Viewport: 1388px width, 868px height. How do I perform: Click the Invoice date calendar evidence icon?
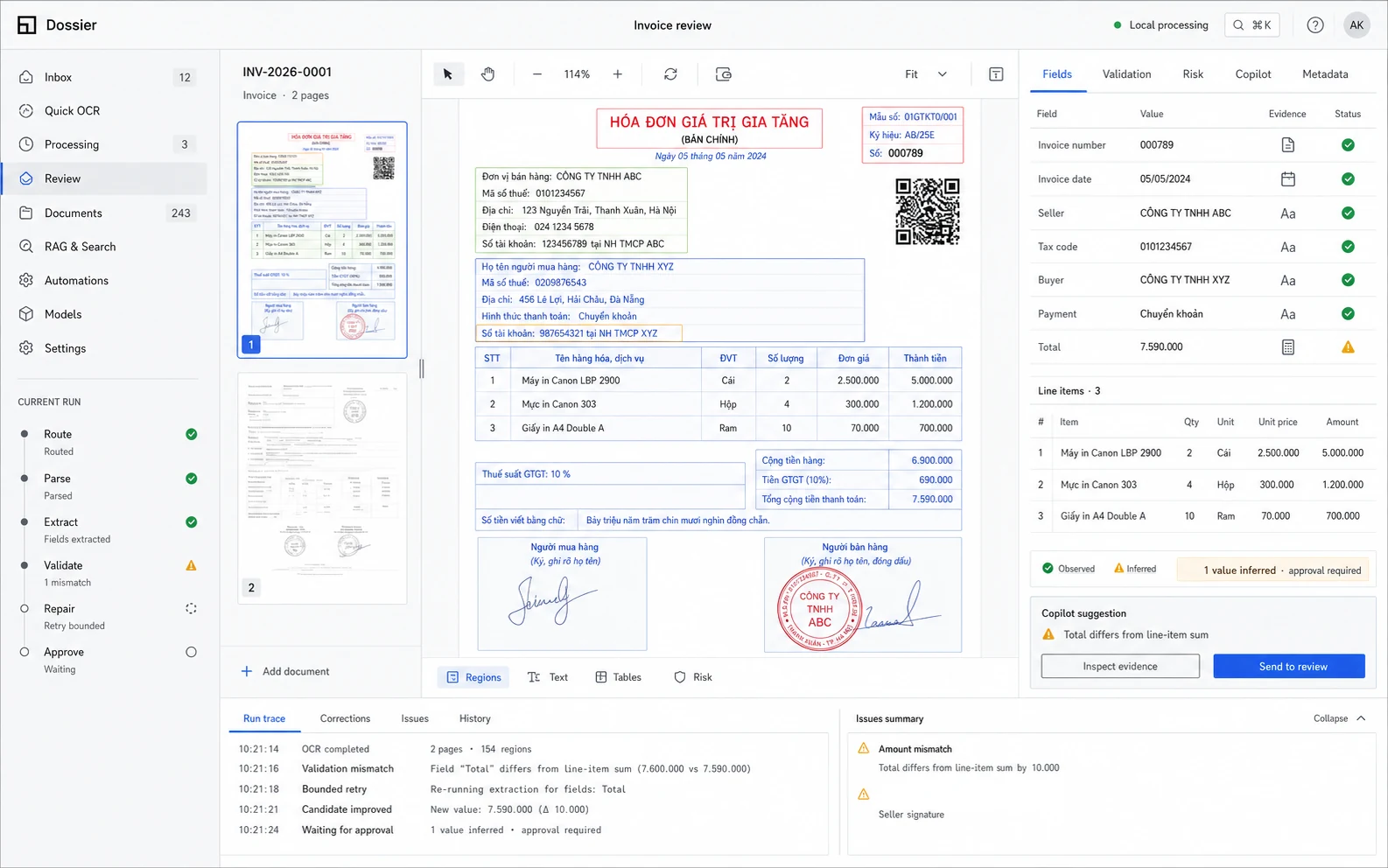(x=1288, y=179)
